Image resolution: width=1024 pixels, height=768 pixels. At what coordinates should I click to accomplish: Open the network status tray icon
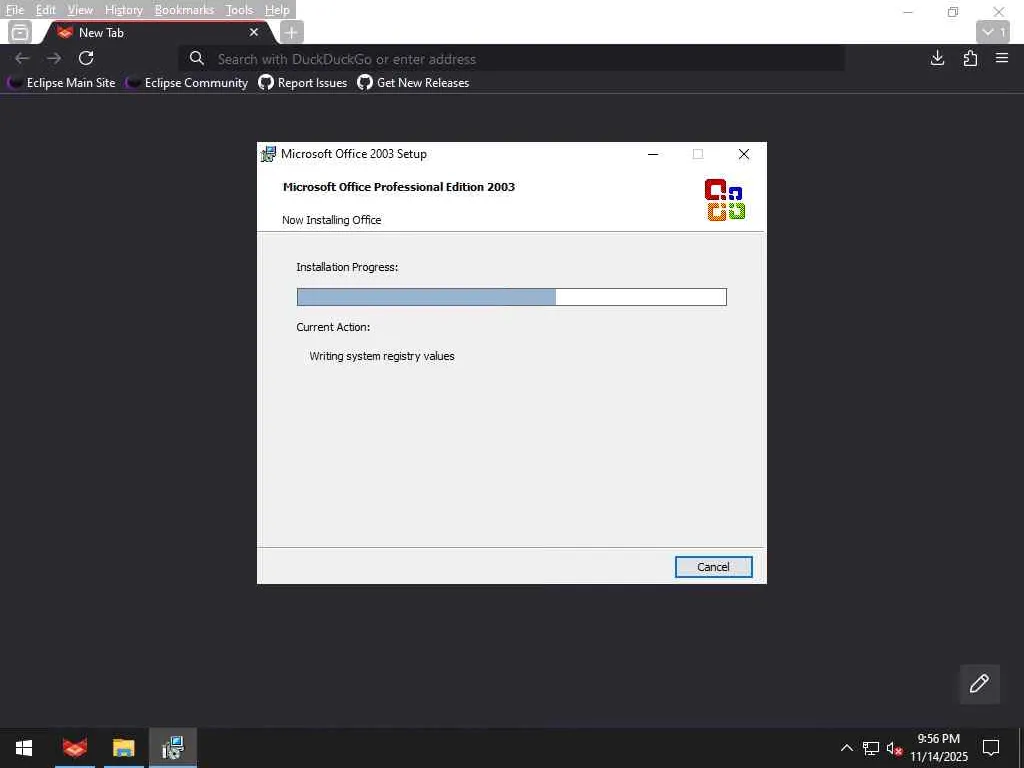pos(871,748)
